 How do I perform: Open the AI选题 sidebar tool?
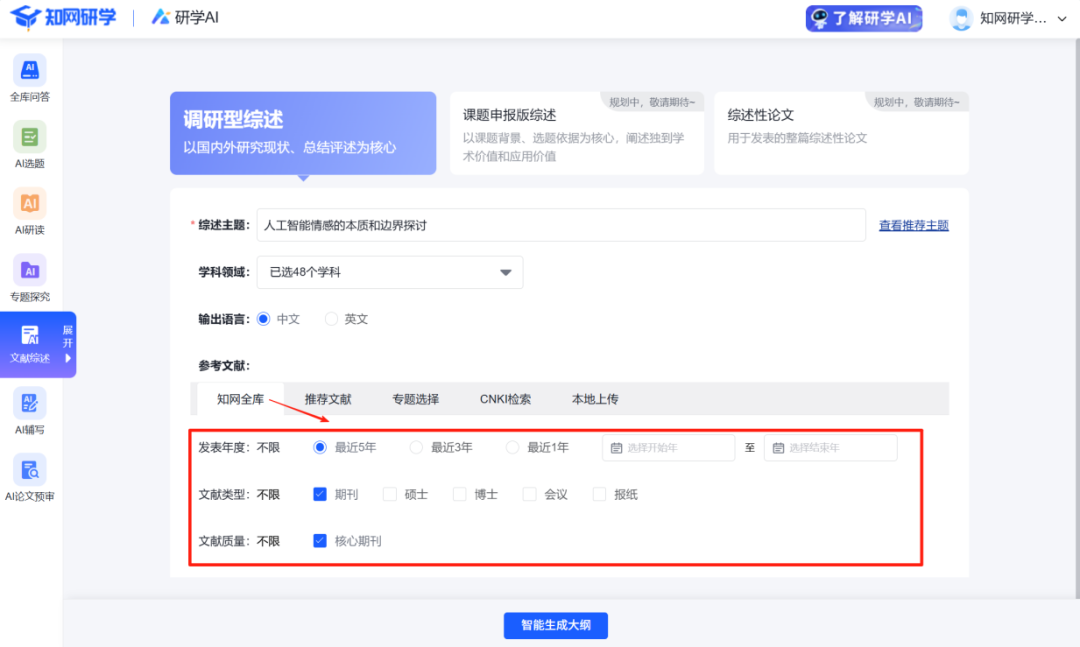coord(30,138)
